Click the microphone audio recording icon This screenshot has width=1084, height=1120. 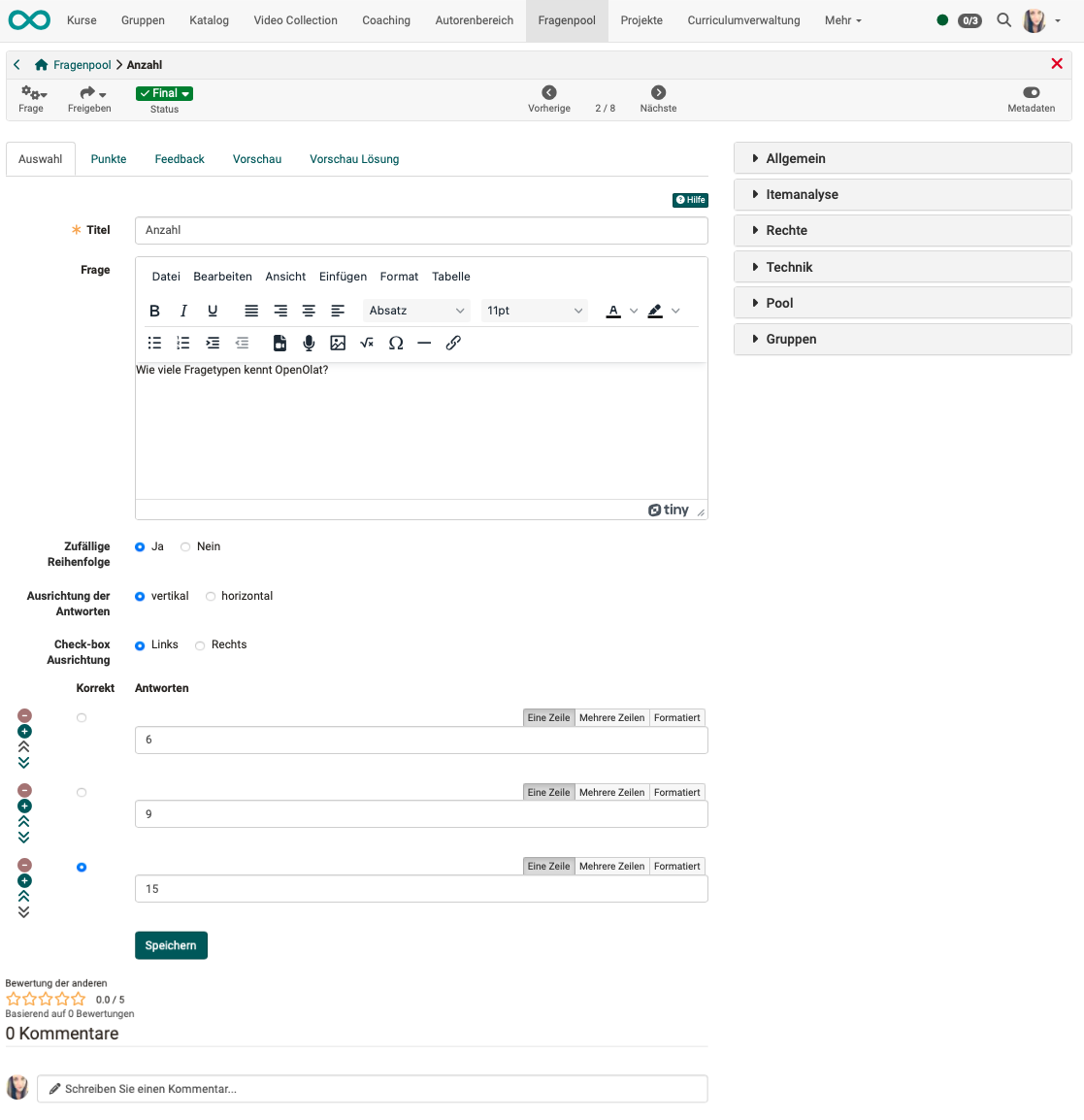pyautogui.click(x=309, y=343)
